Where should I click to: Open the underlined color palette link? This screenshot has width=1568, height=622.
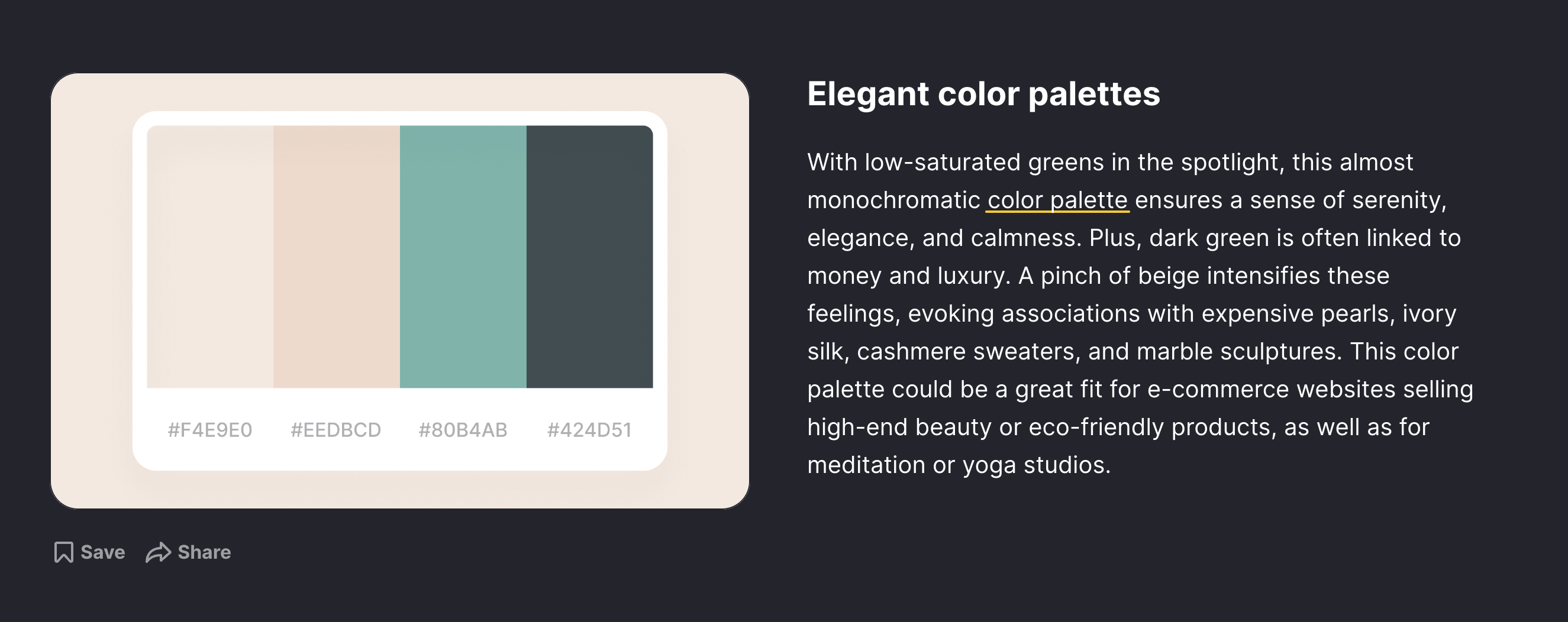click(x=1057, y=200)
